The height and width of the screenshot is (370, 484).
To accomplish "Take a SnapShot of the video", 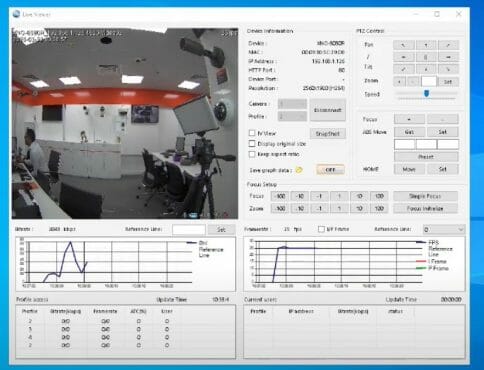I will [x=328, y=134].
